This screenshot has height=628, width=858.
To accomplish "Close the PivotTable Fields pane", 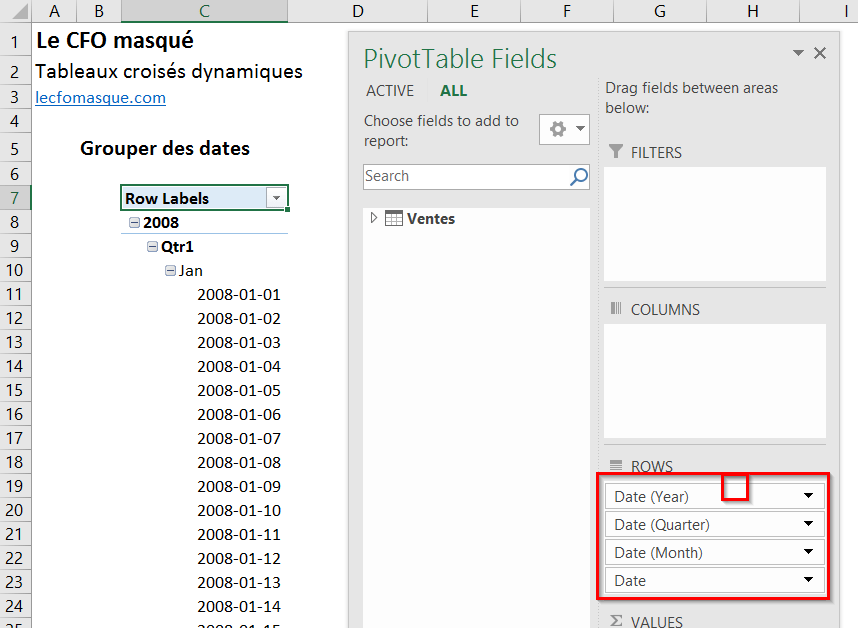I will (x=820, y=53).
